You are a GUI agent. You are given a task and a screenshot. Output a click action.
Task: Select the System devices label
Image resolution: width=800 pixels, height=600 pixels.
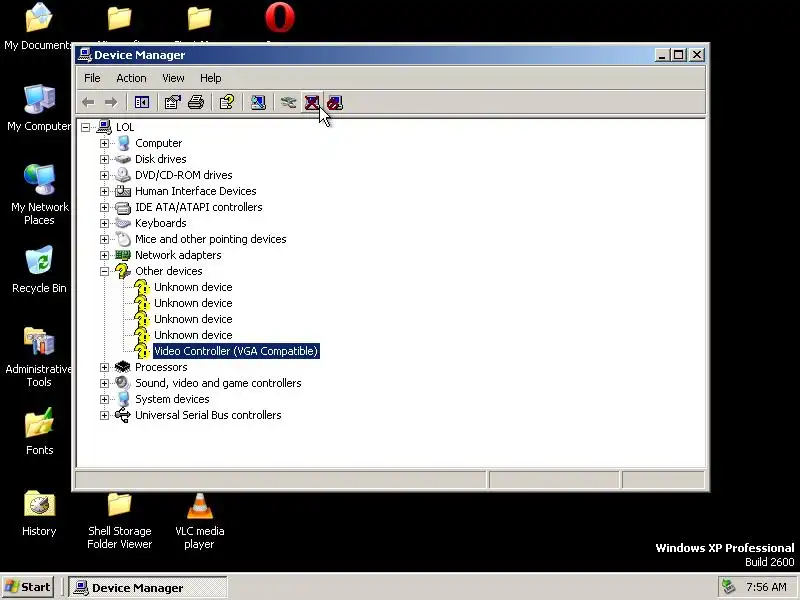172,399
